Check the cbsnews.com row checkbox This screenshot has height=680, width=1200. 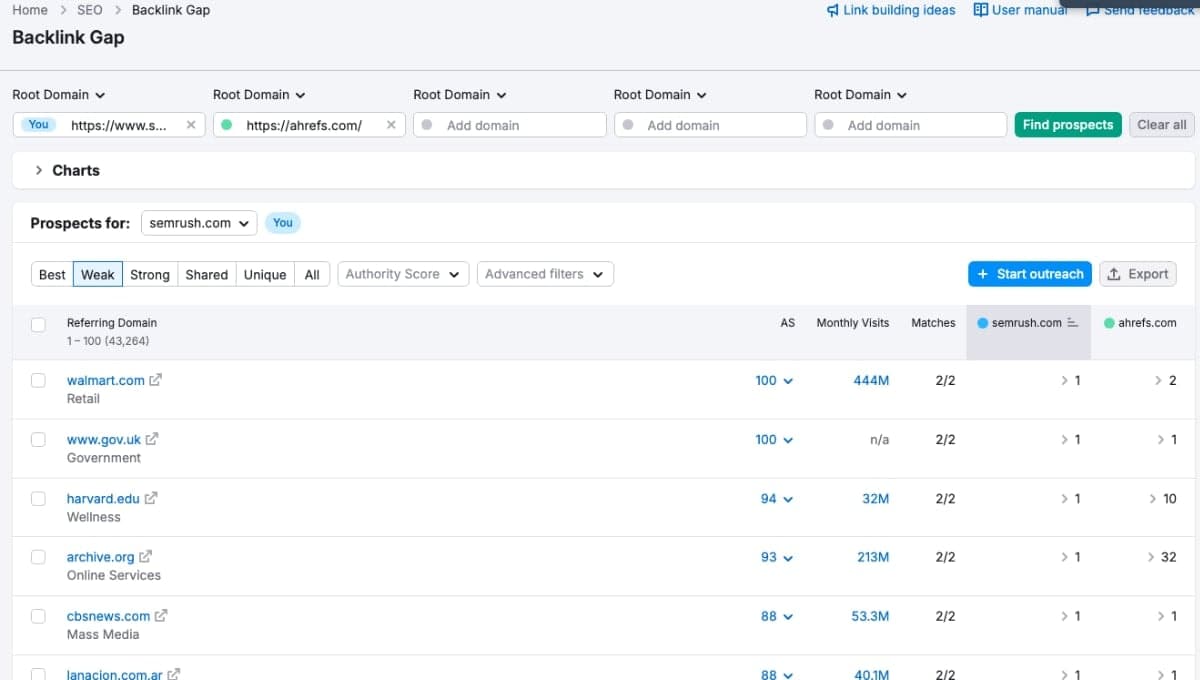[x=38, y=616]
